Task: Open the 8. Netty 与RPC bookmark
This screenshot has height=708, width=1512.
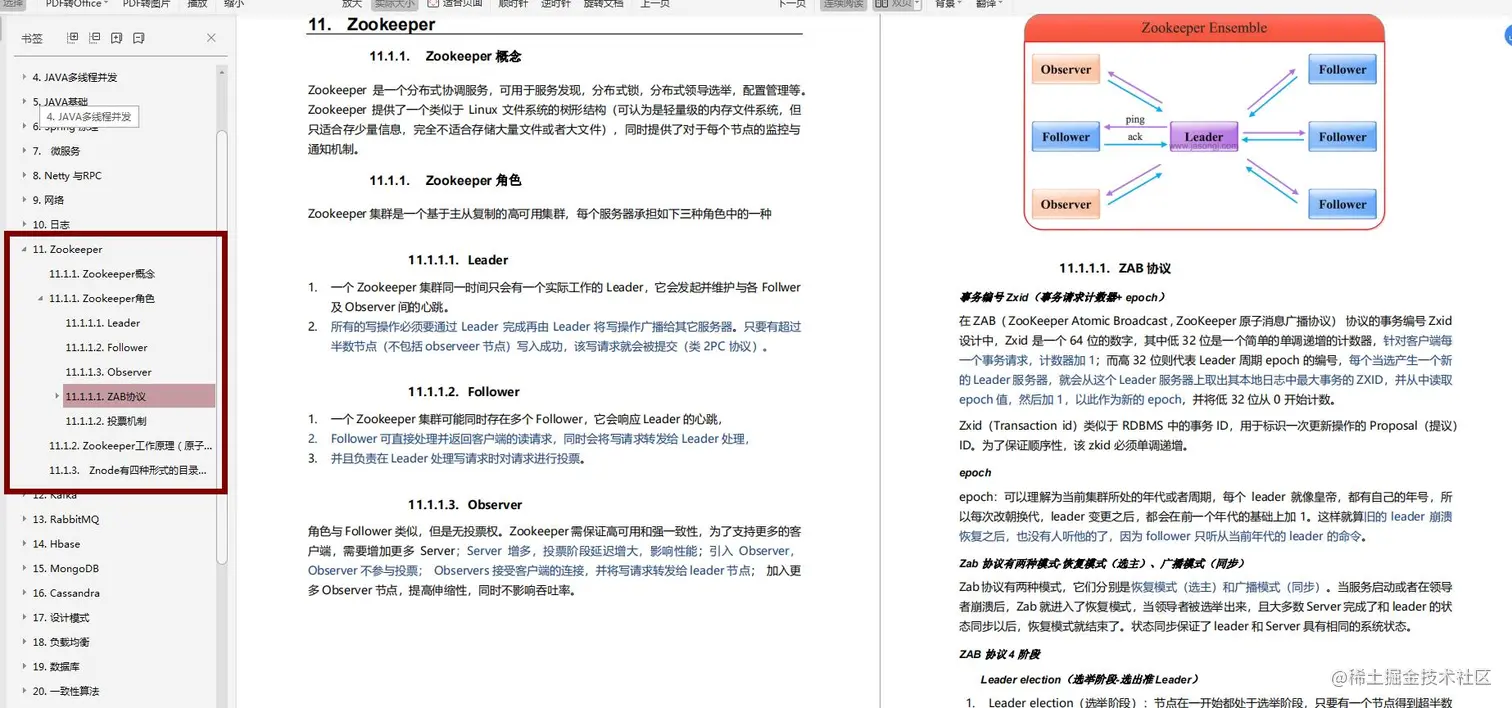Action: point(67,176)
